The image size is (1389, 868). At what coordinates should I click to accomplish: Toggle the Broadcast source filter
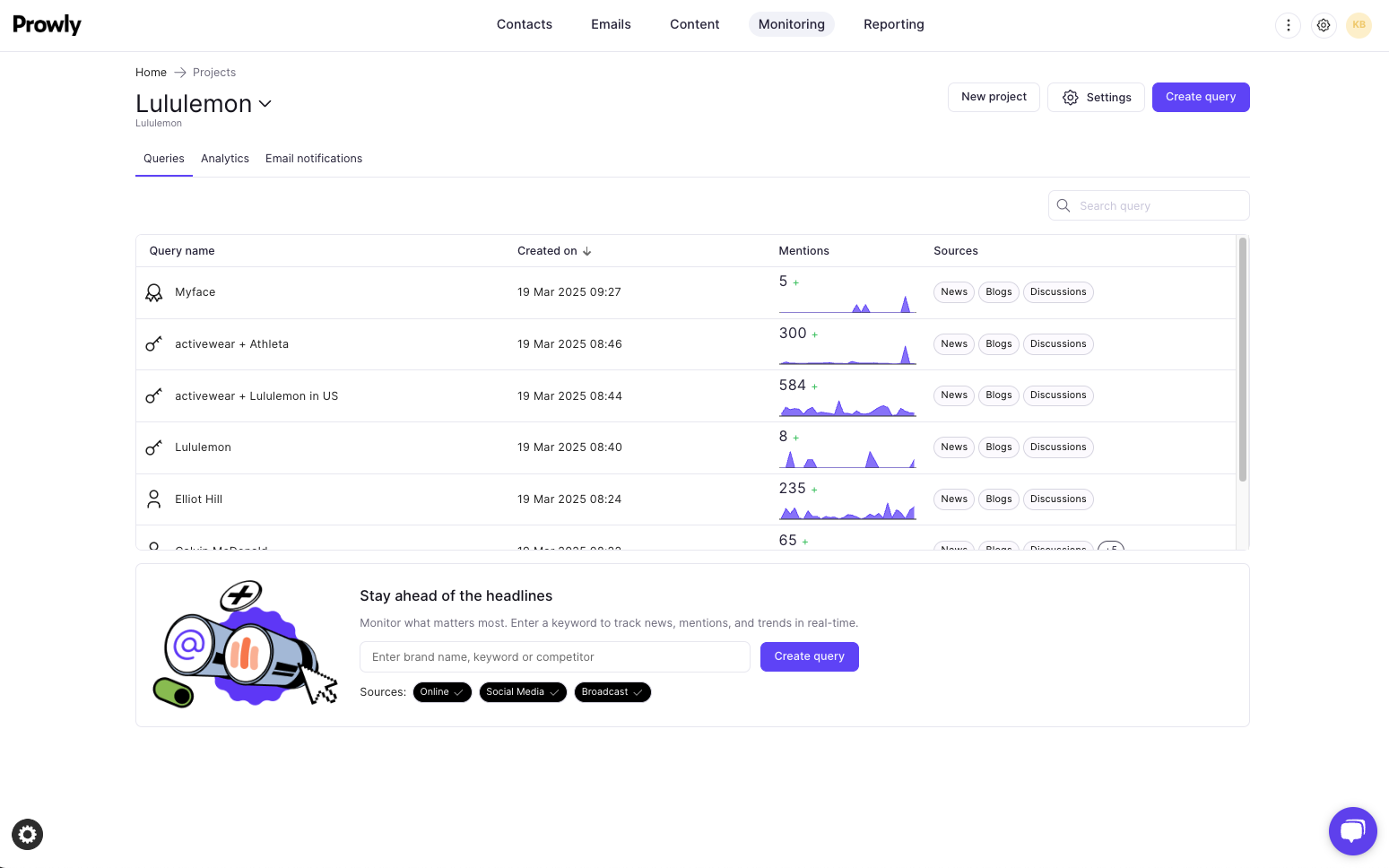pyautogui.click(x=612, y=692)
